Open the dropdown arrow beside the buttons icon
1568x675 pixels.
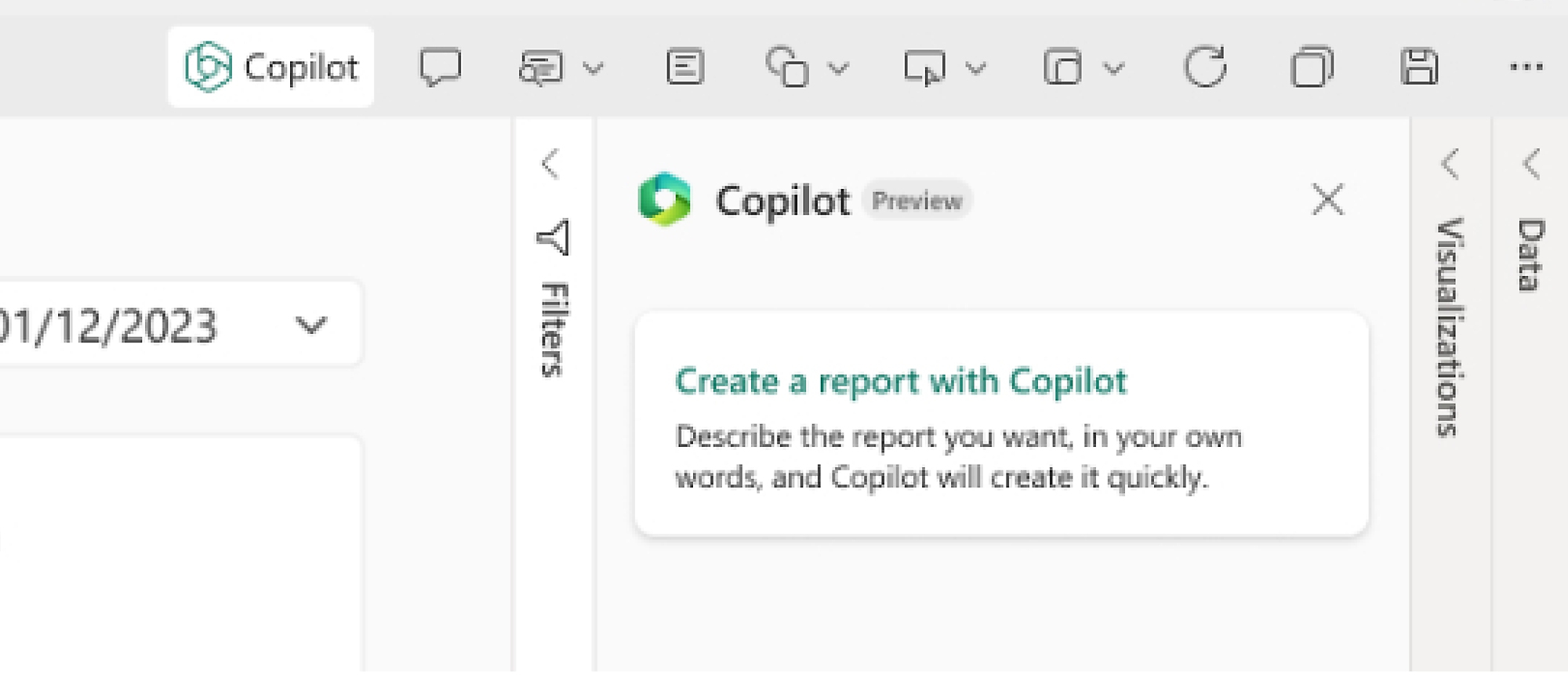975,69
